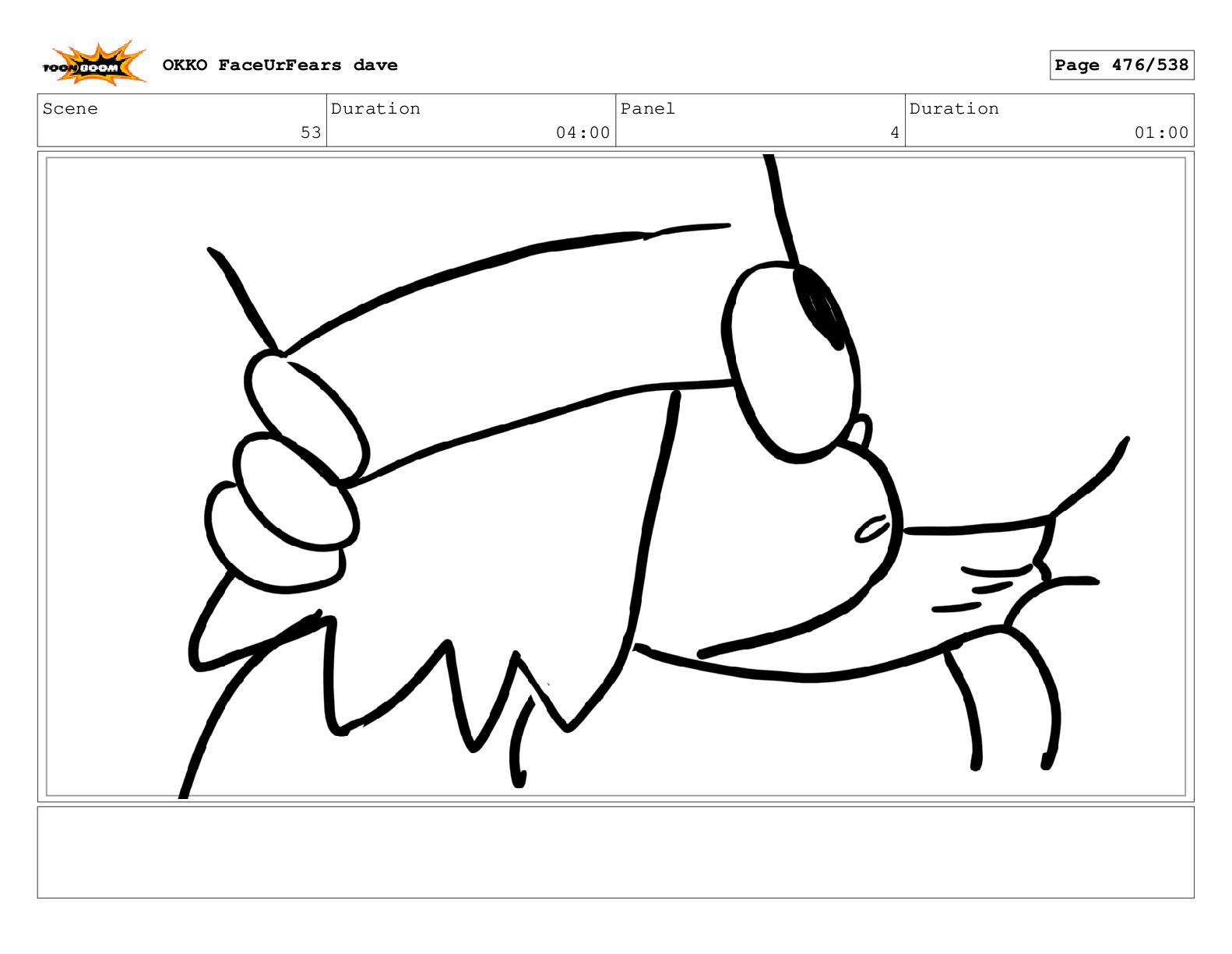Click the storyboard panel drawing
Image resolution: width=1232 pixels, height=954 pixels.
[615, 477]
